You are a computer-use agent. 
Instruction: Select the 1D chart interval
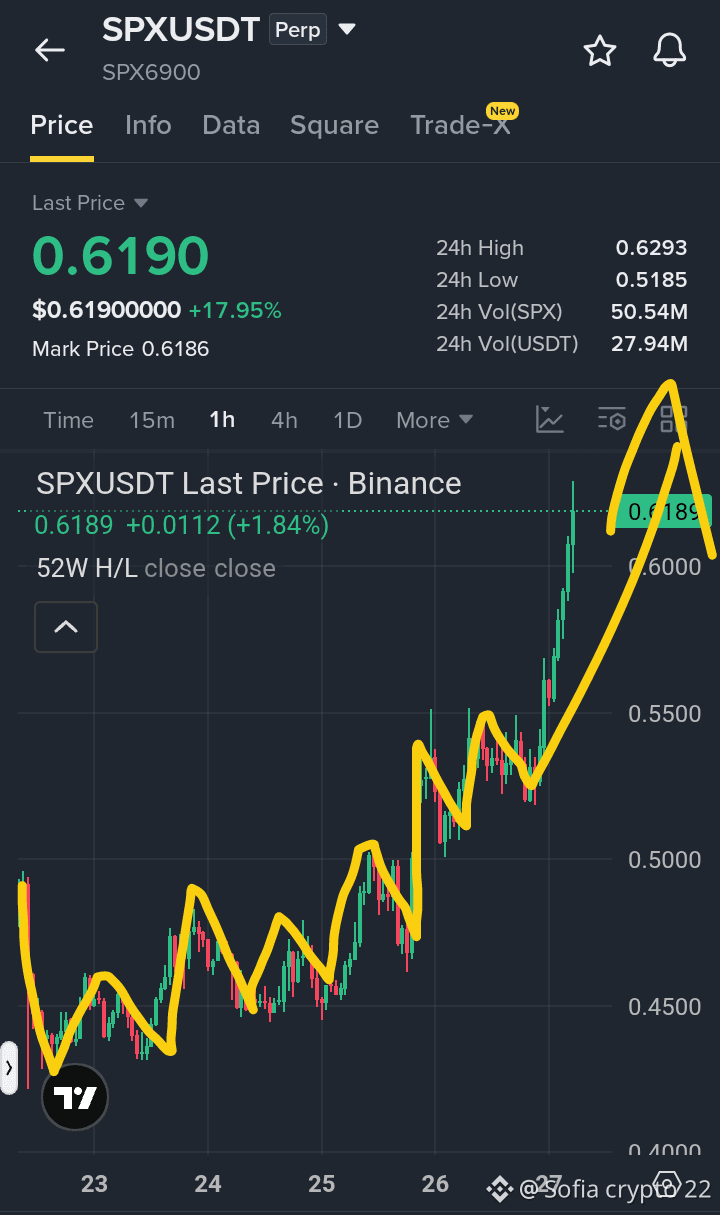(x=347, y=420)
